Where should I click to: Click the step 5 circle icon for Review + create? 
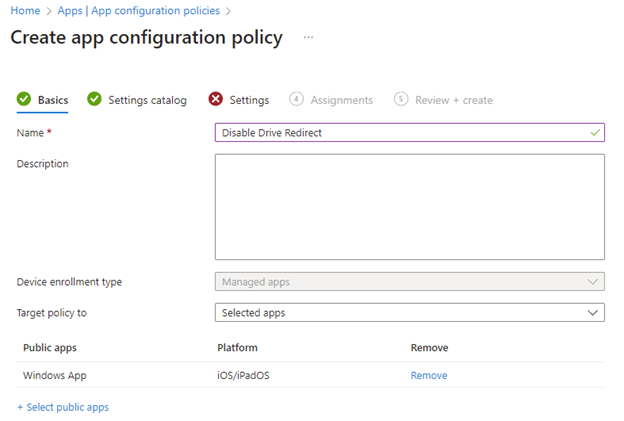point(401,100)
